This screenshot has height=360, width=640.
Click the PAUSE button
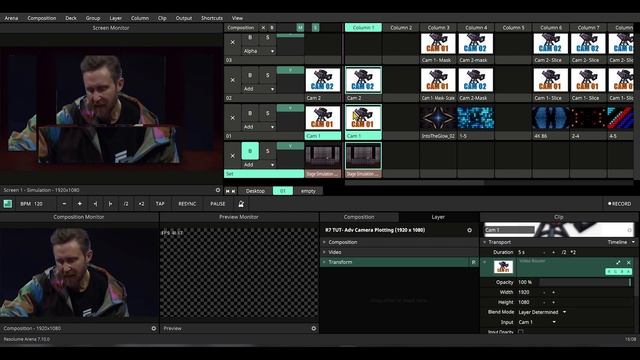(218, 204)
